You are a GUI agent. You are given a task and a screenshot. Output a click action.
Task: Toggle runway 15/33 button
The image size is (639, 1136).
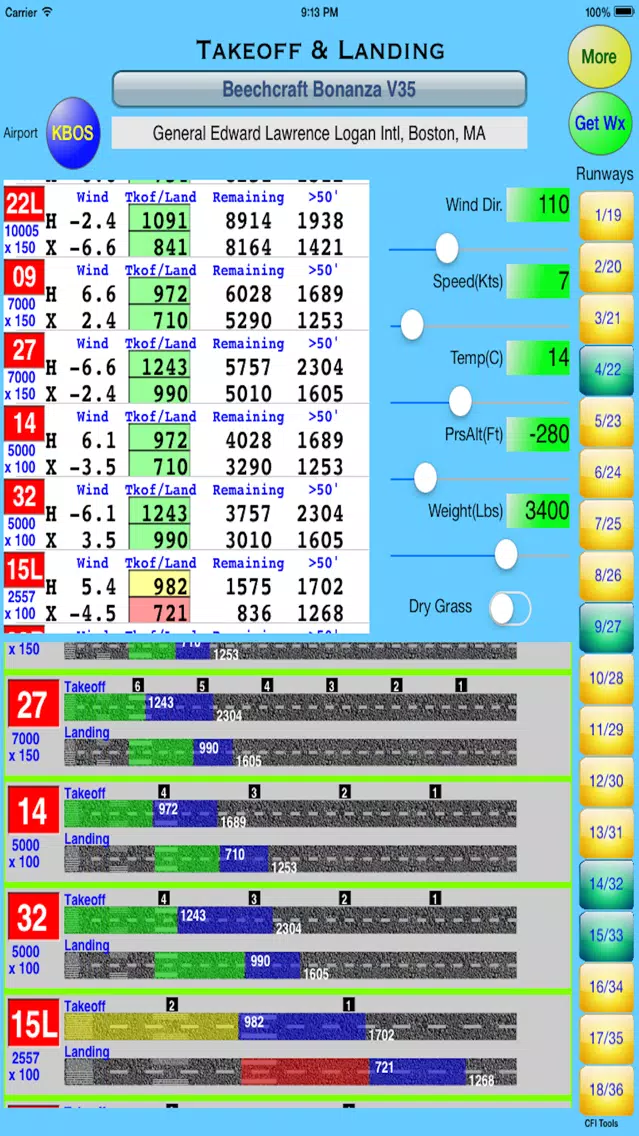[x=607, y=935]
